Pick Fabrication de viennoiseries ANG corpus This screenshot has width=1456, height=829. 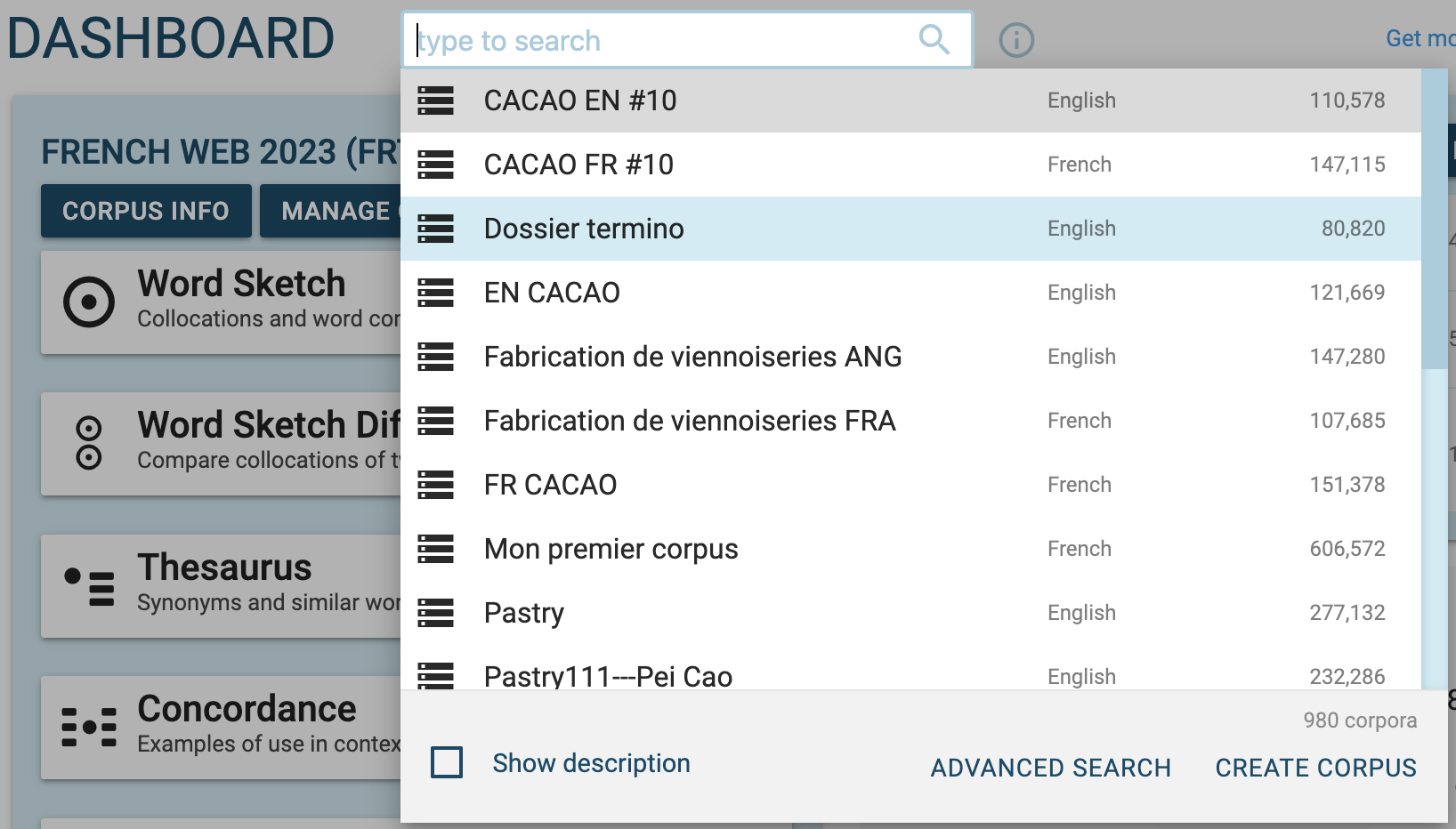pos(910,357)
